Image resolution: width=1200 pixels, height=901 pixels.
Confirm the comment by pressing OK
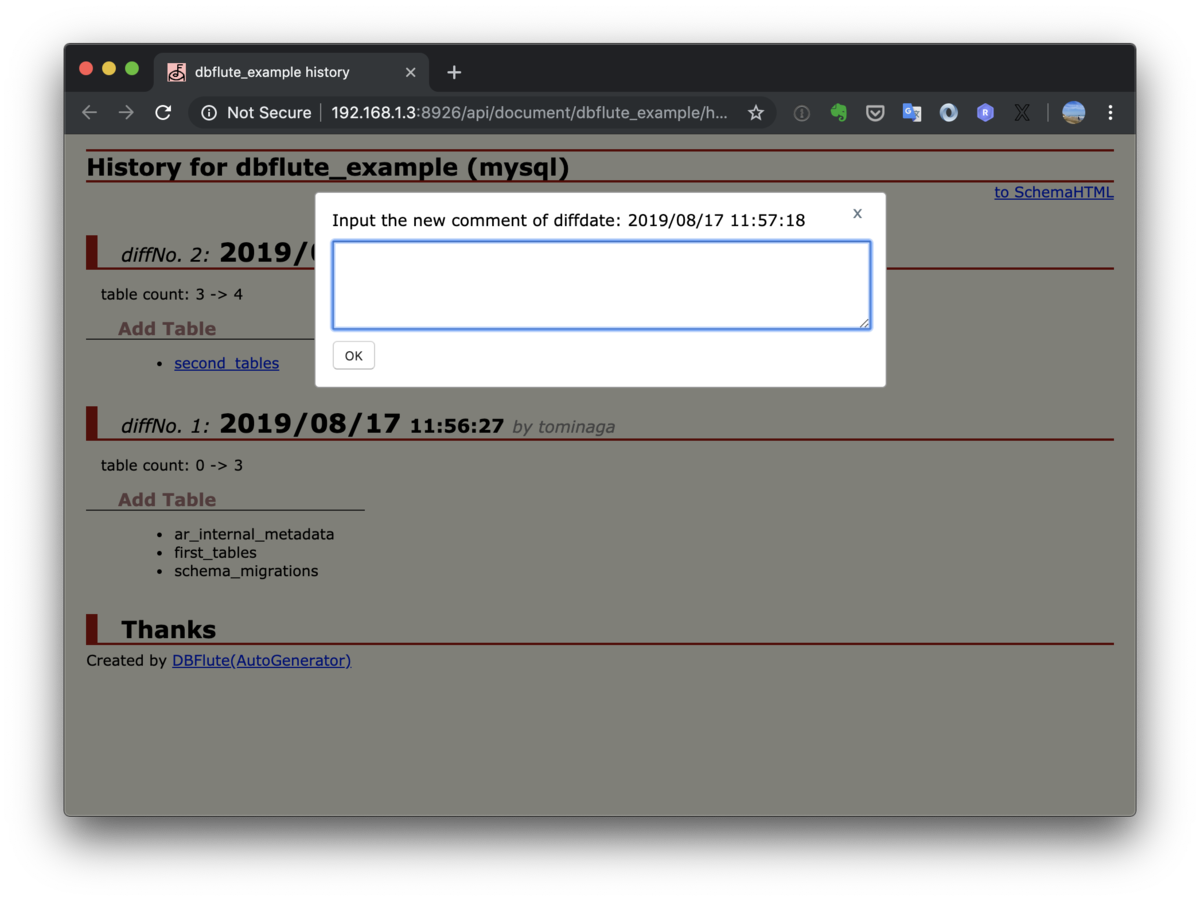pyautogui.click(x=353, y=354)
